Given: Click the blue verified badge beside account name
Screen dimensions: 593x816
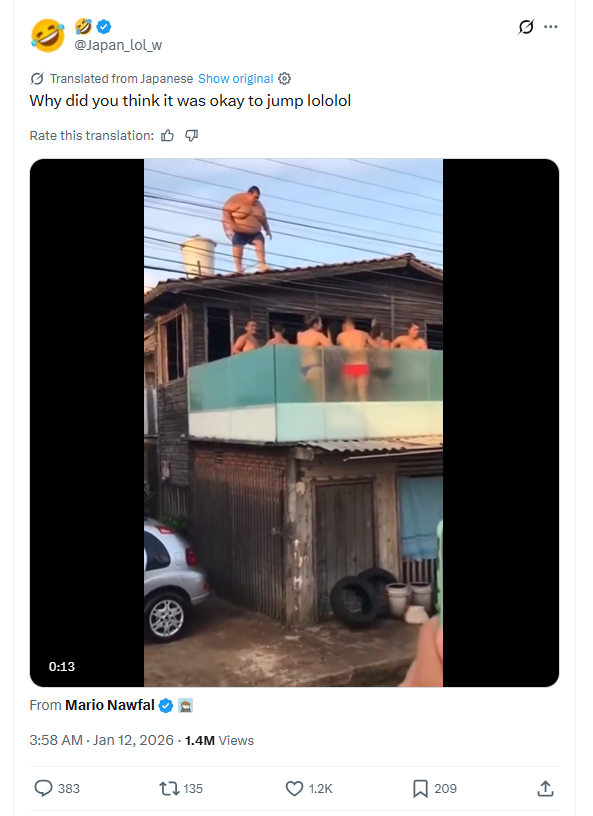Looking at the screenshot, I should pos(104,26).
